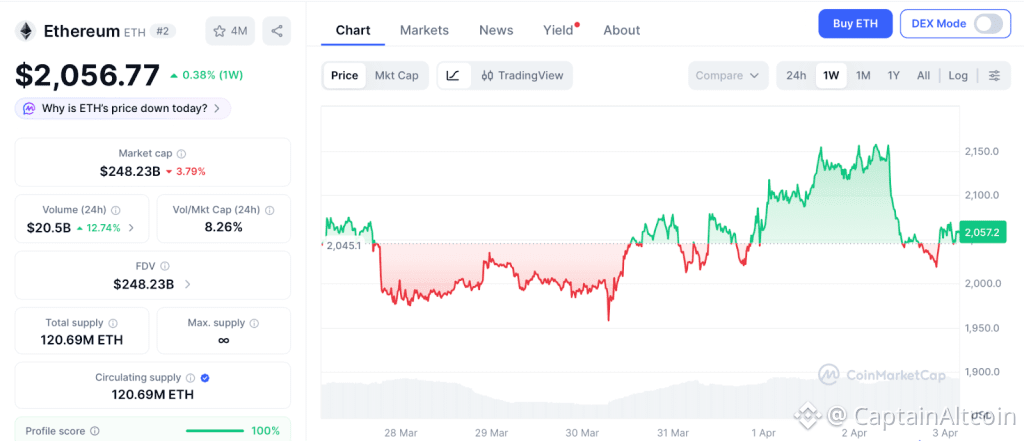
Task: Click the Profile score progress bar
Action: (214, 431)
